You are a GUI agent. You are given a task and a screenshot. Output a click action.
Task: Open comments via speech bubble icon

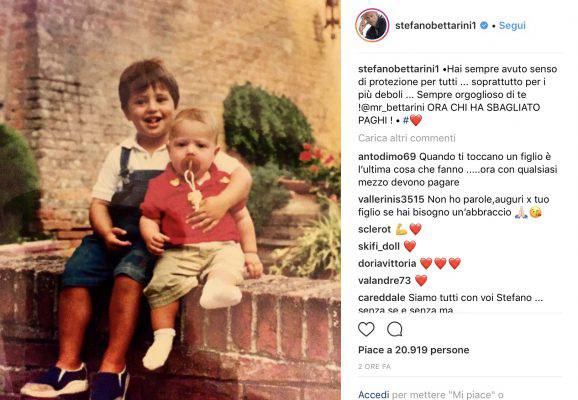[394, 329]
